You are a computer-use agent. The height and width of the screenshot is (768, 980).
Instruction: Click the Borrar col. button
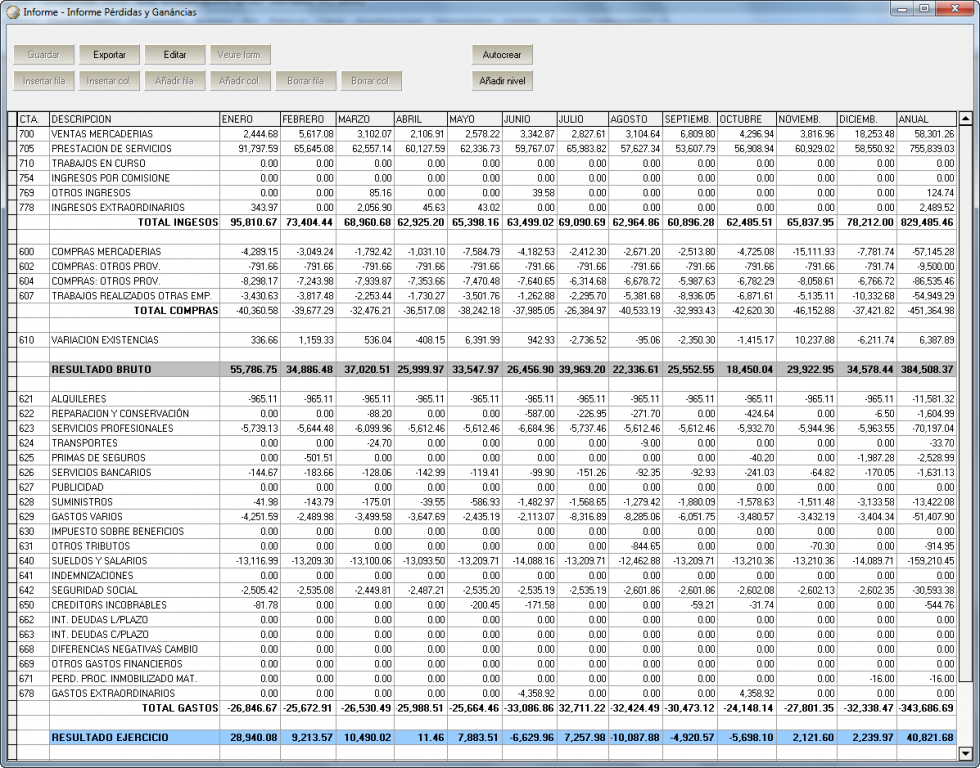pyautogui.click(x=371, y=81)
